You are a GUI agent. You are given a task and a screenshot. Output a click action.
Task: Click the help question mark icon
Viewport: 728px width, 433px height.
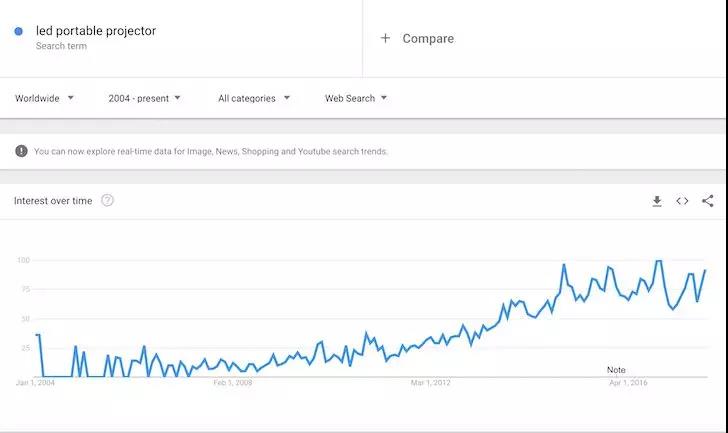pos(107,200)
